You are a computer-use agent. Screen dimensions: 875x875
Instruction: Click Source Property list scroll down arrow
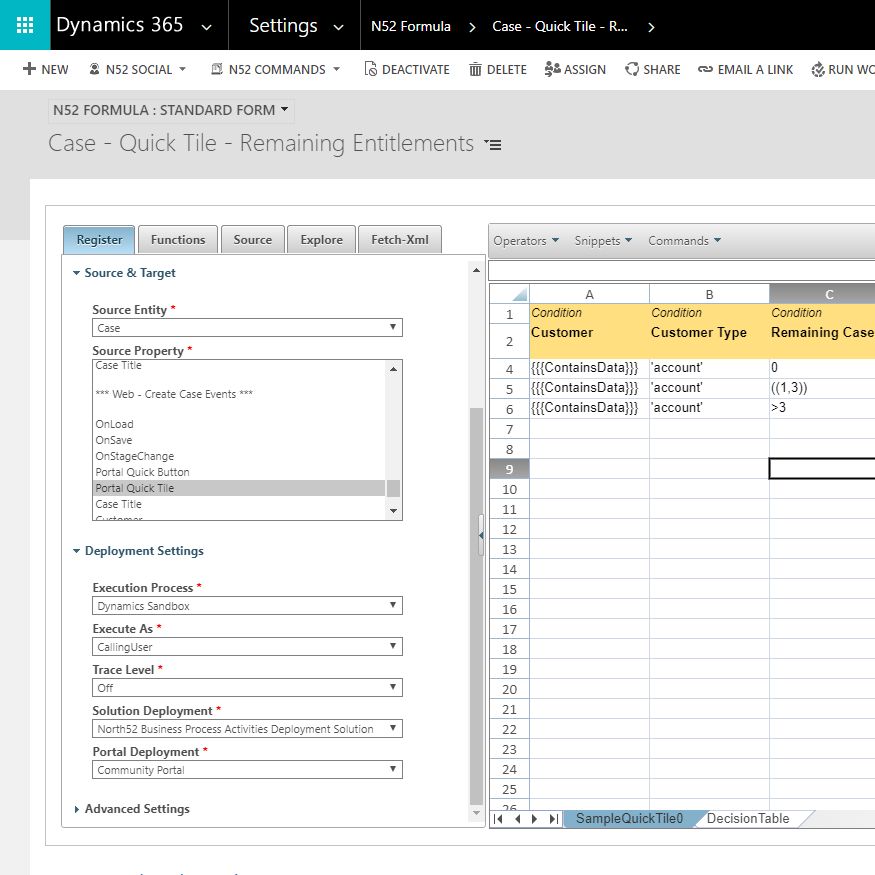(393, 511)
